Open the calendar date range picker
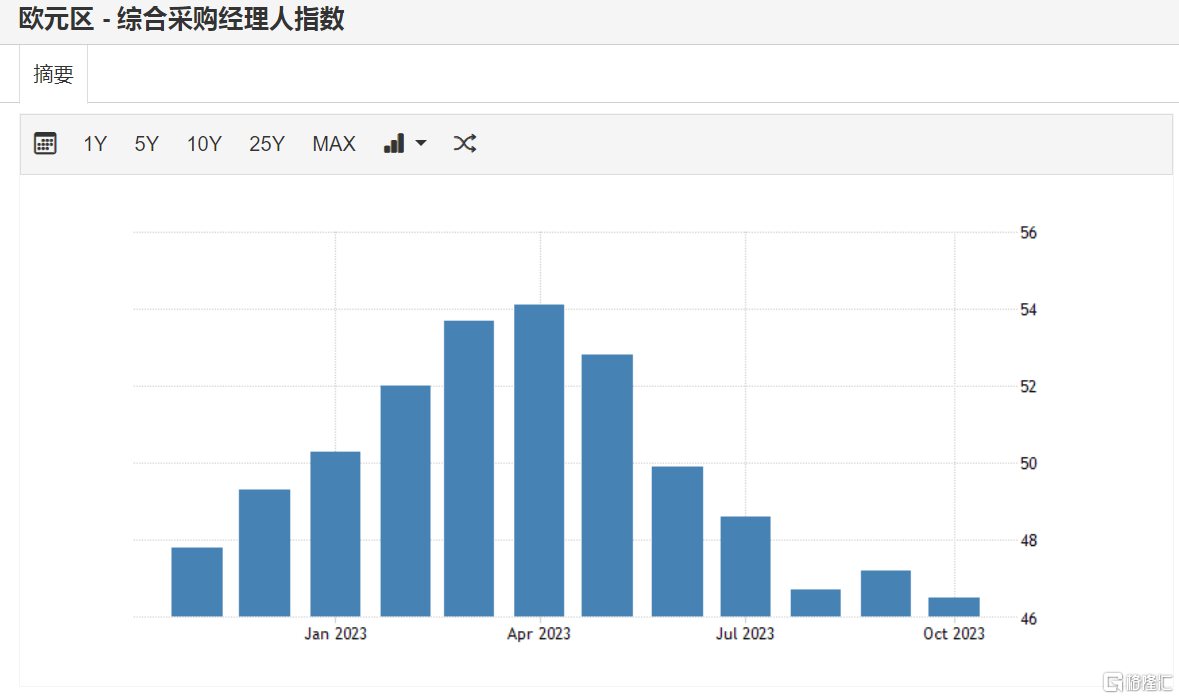1179x699 pixels. coord(45,144)
